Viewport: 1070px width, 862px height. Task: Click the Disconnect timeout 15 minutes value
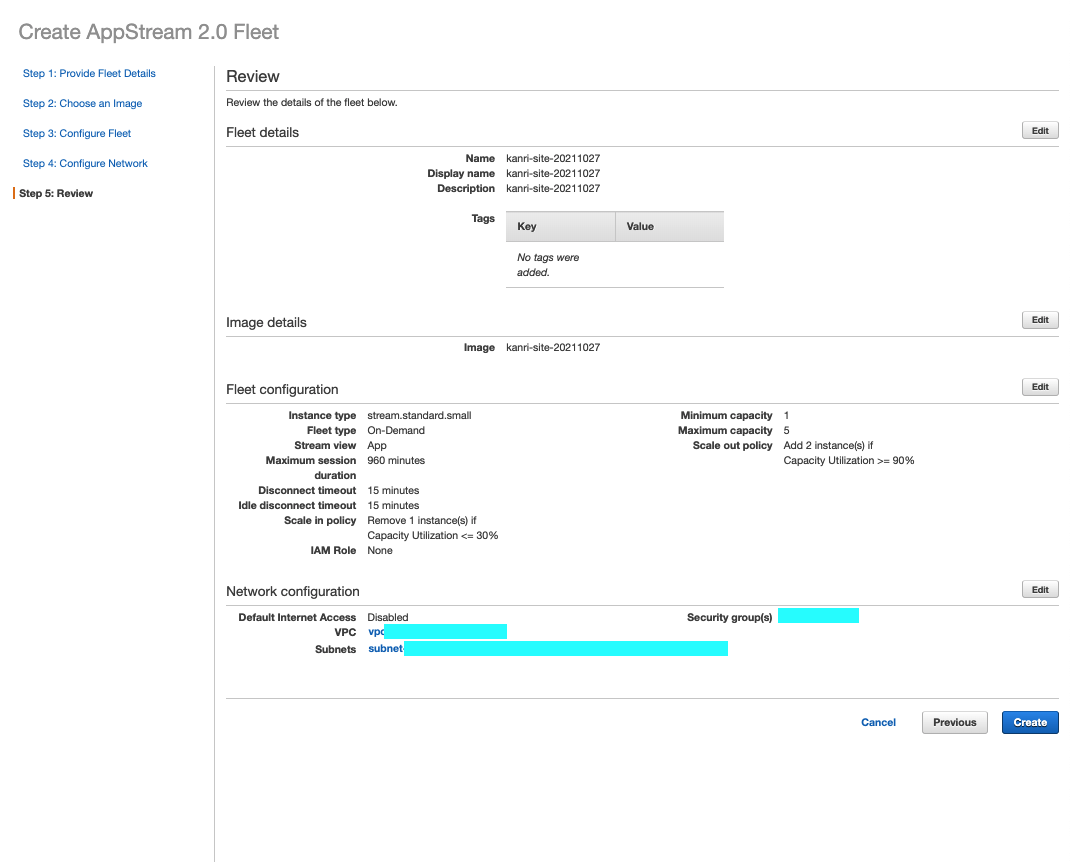click(x=393, y=490)
